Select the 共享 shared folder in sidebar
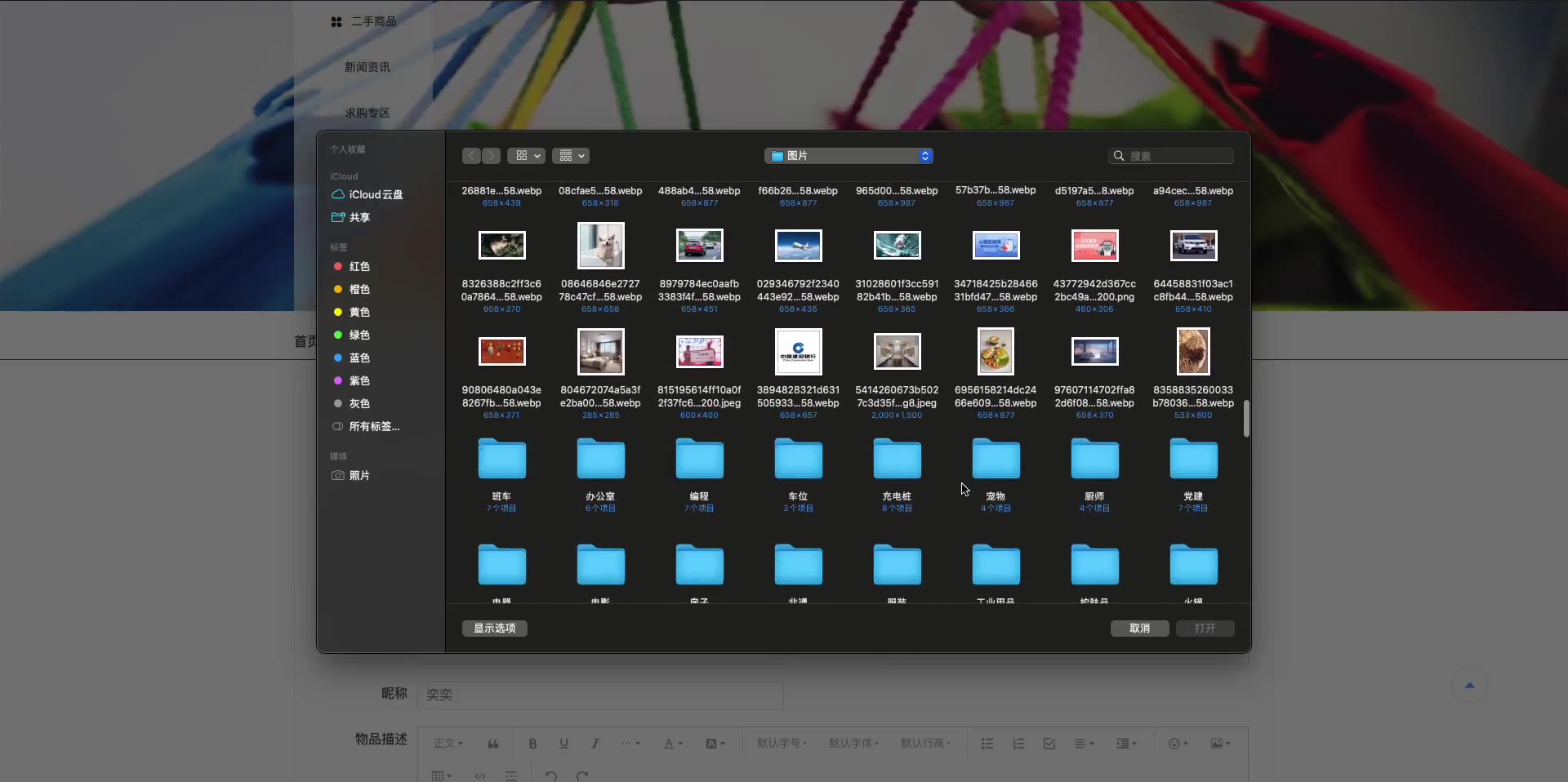1568x782 pixels. 359,218
